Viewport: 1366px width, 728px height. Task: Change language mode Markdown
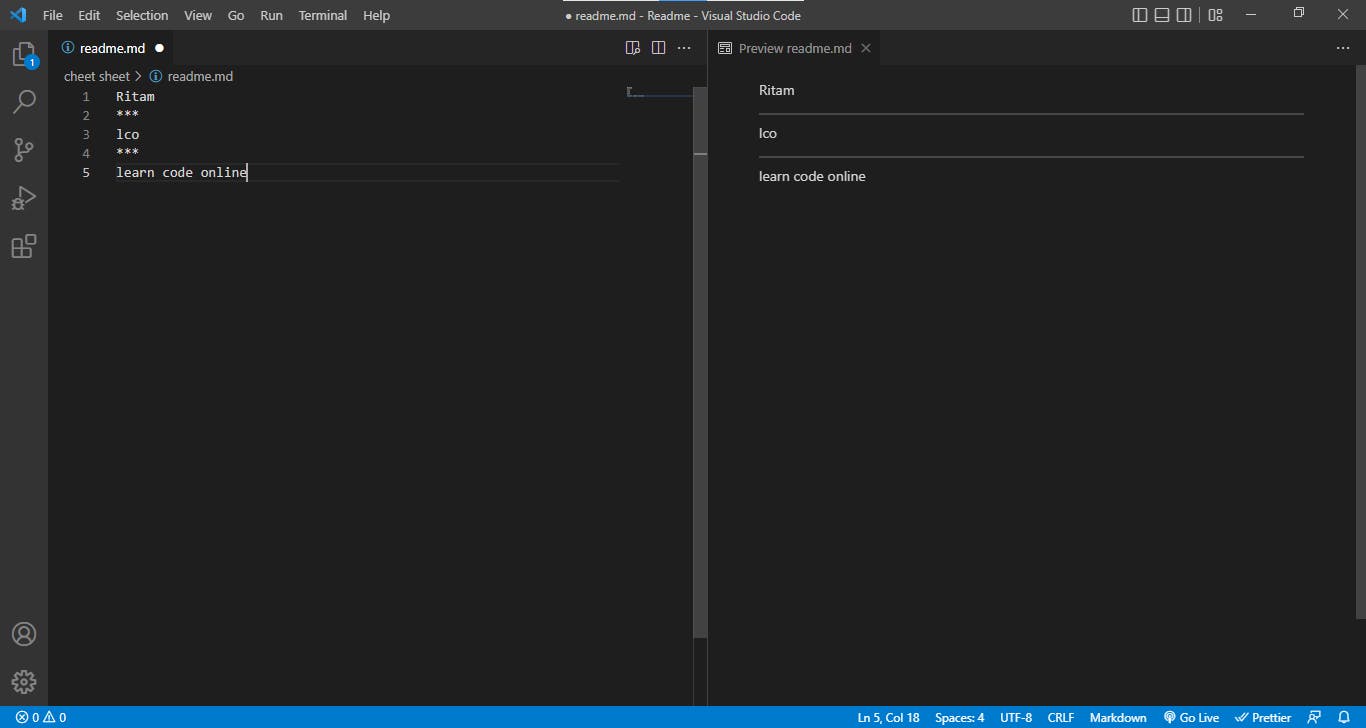1118,717
